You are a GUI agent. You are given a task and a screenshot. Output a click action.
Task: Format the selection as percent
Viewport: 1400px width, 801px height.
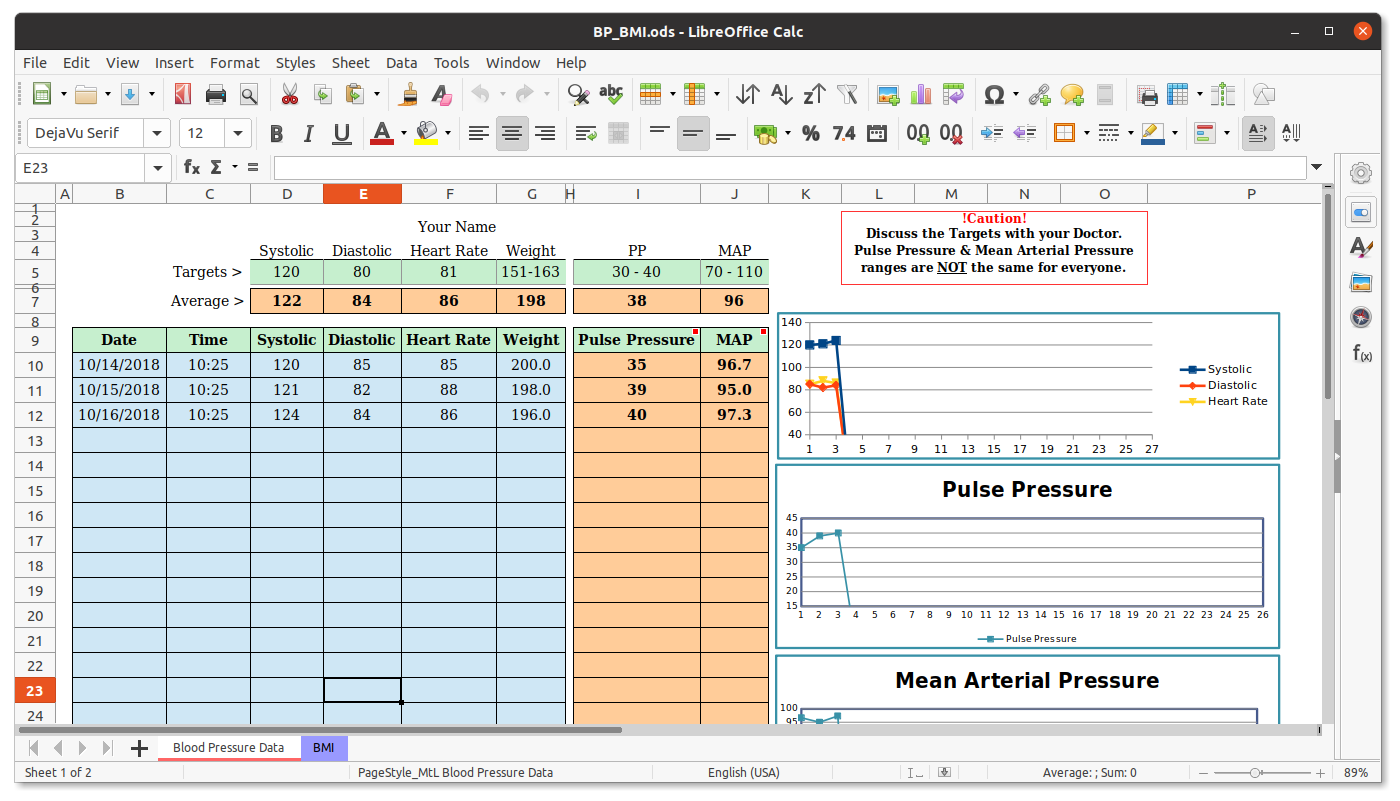tap(810, 133)
